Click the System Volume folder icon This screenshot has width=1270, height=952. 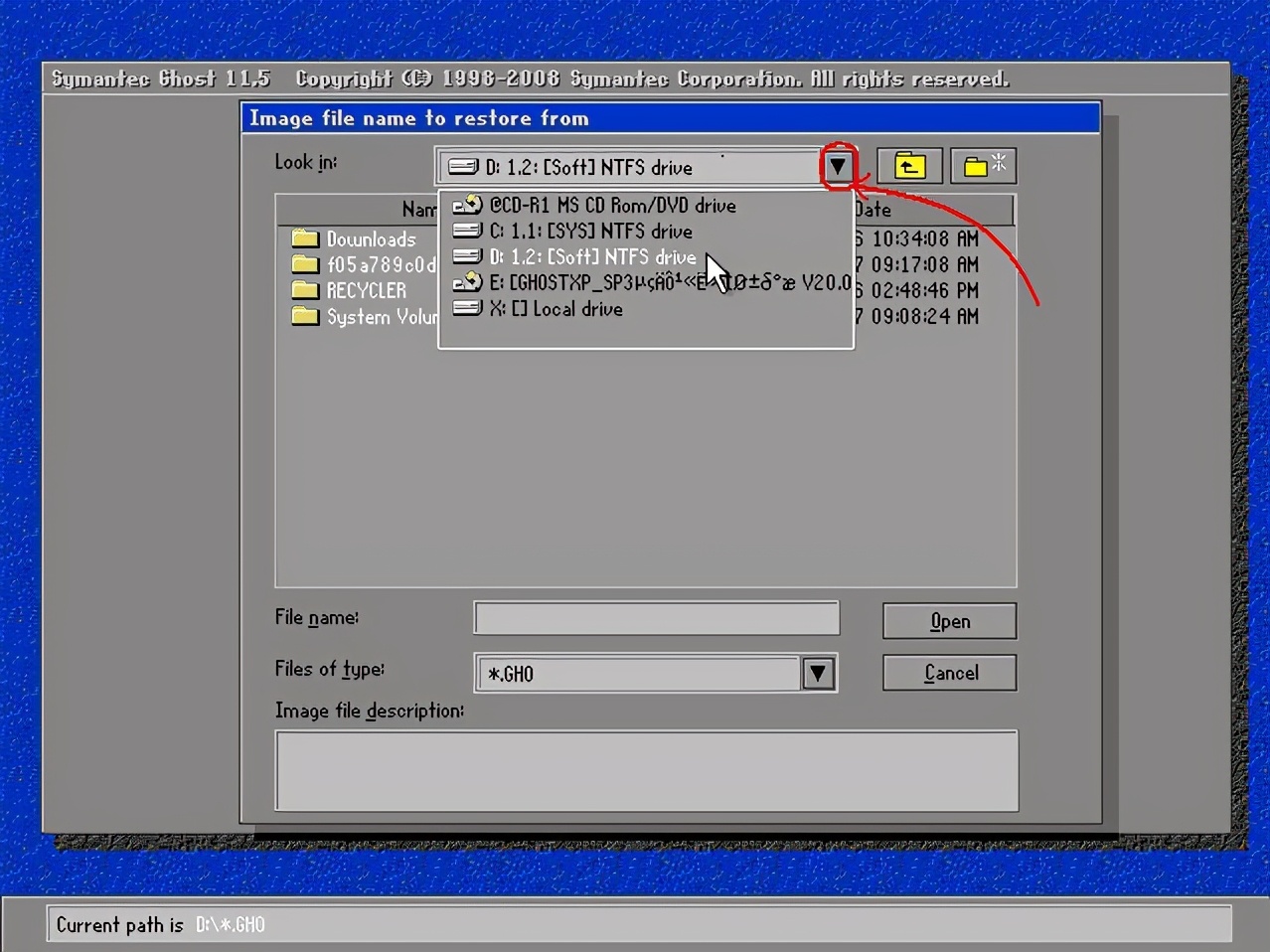305,316
